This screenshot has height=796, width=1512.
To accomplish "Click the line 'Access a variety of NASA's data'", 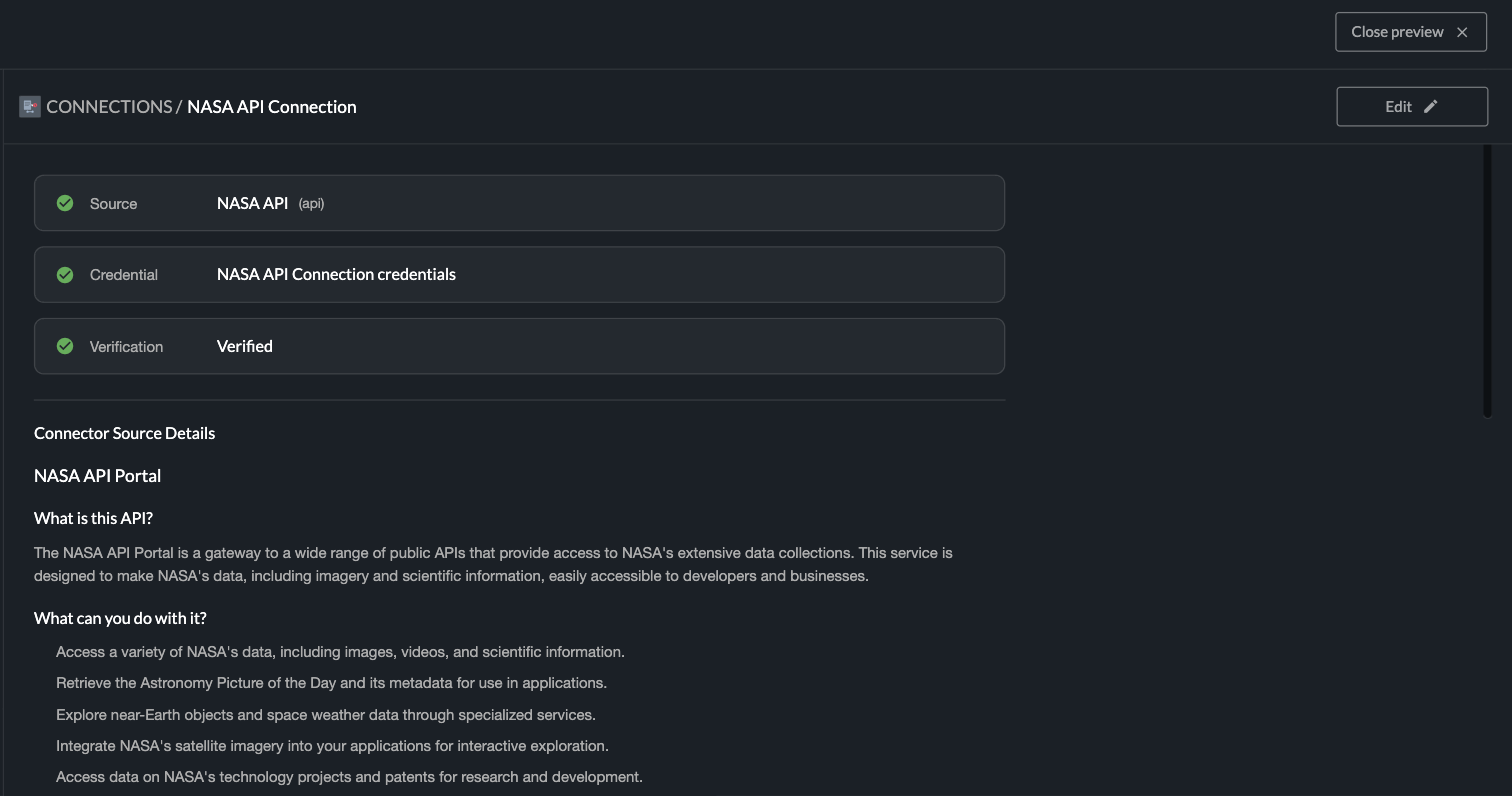I will tap(340, 652).
